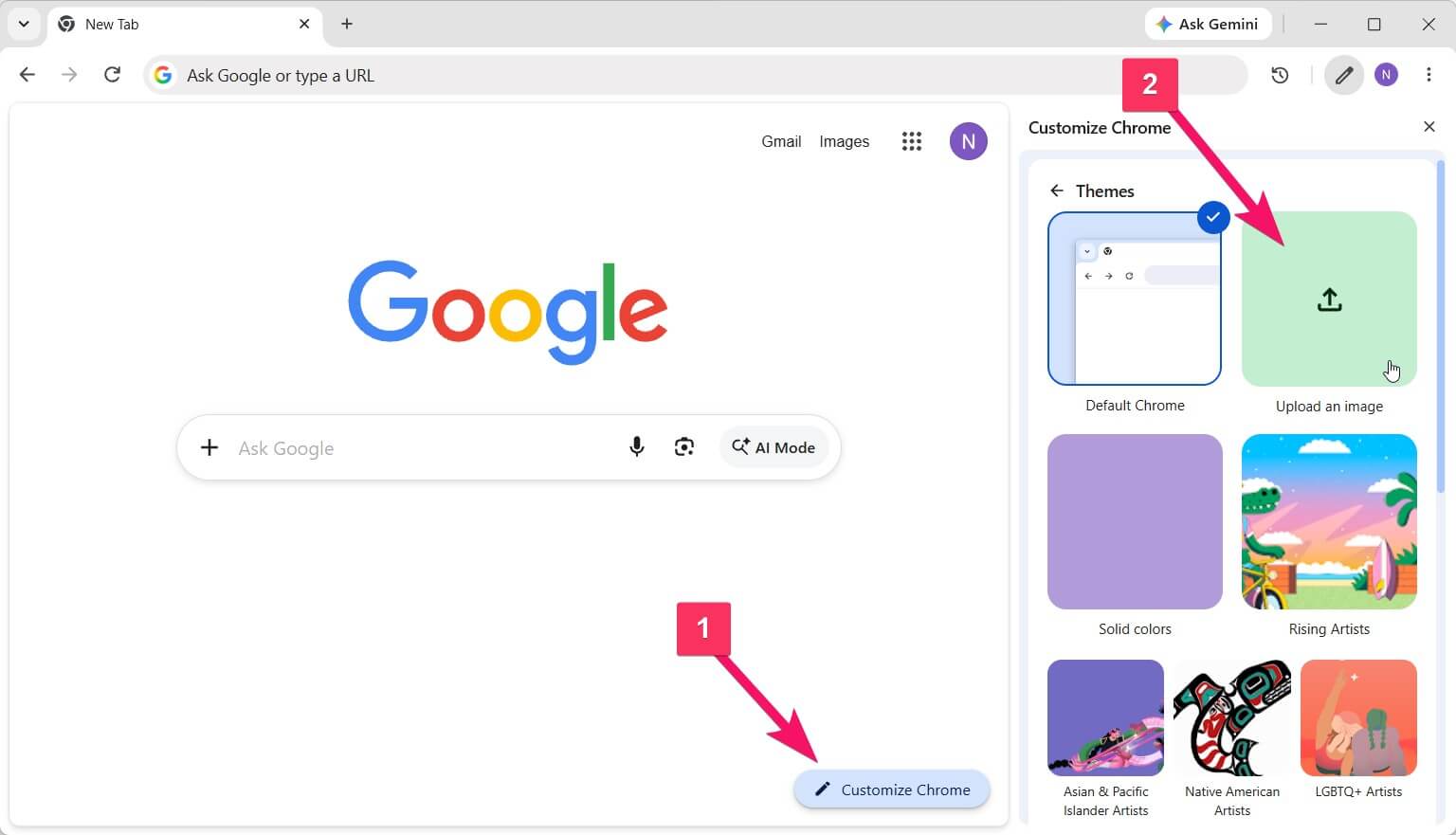
Task: Open the Rising Artists collection
Action: click(1329, 521)
